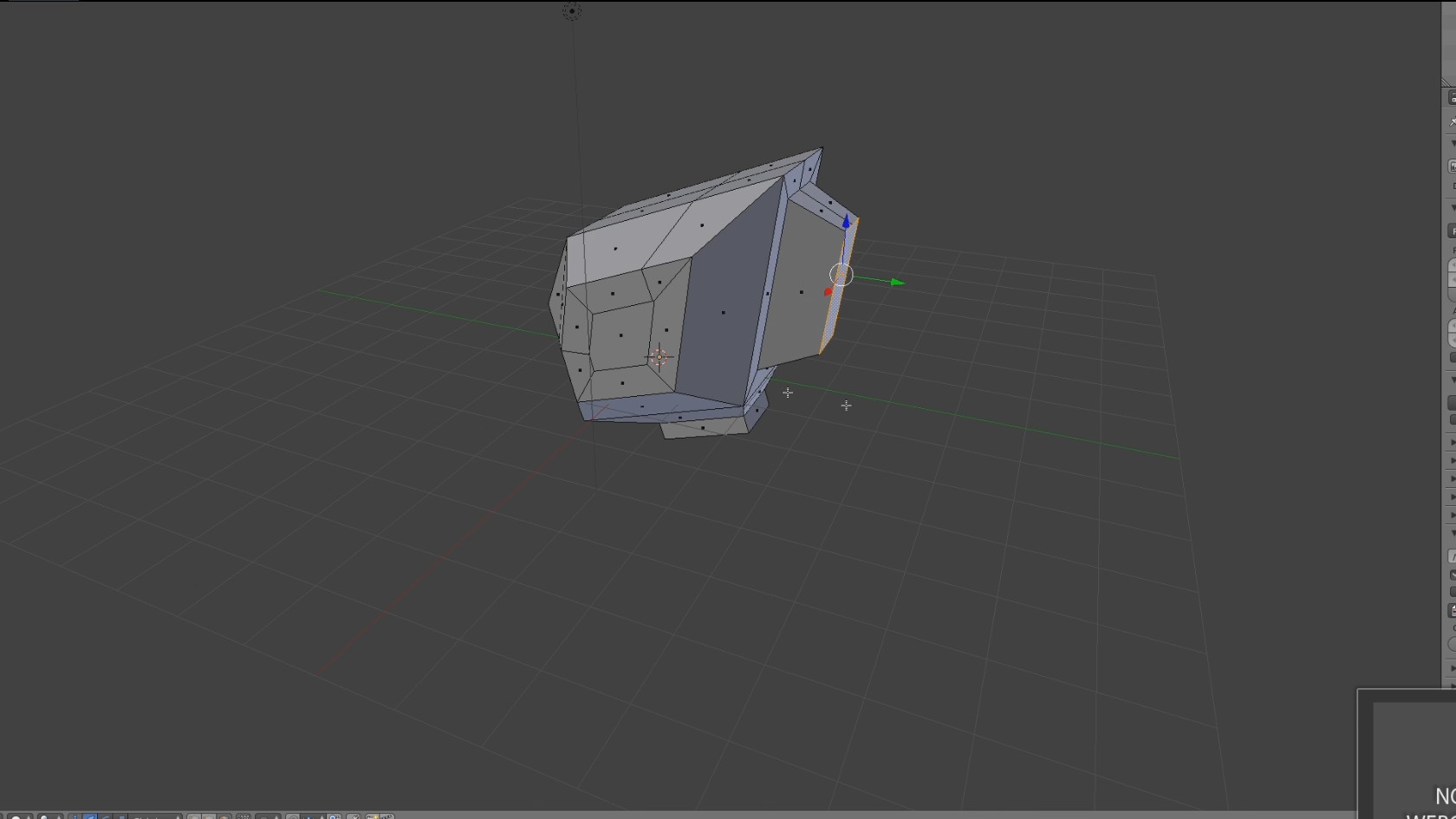Click the 3D cursor on the mesh
The image size is (1456, 819).
pos(660,357)
